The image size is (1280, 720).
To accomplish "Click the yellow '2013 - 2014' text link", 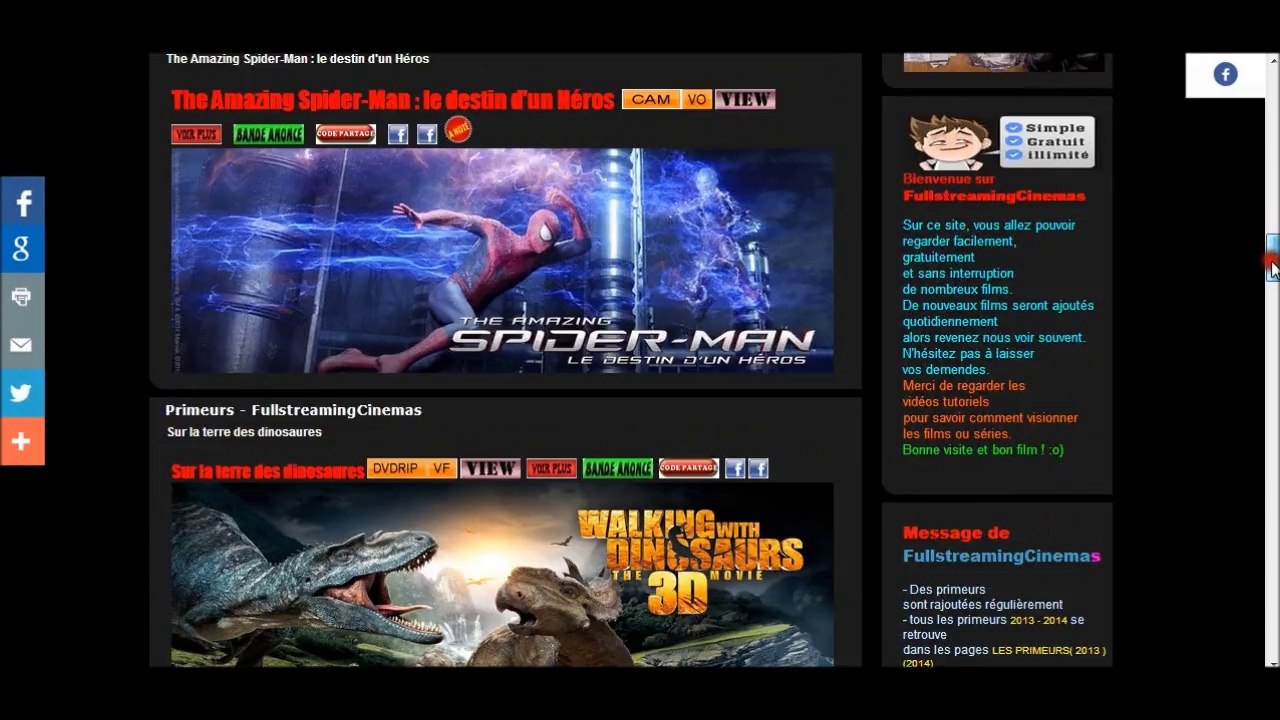I will coord(1038,620).
